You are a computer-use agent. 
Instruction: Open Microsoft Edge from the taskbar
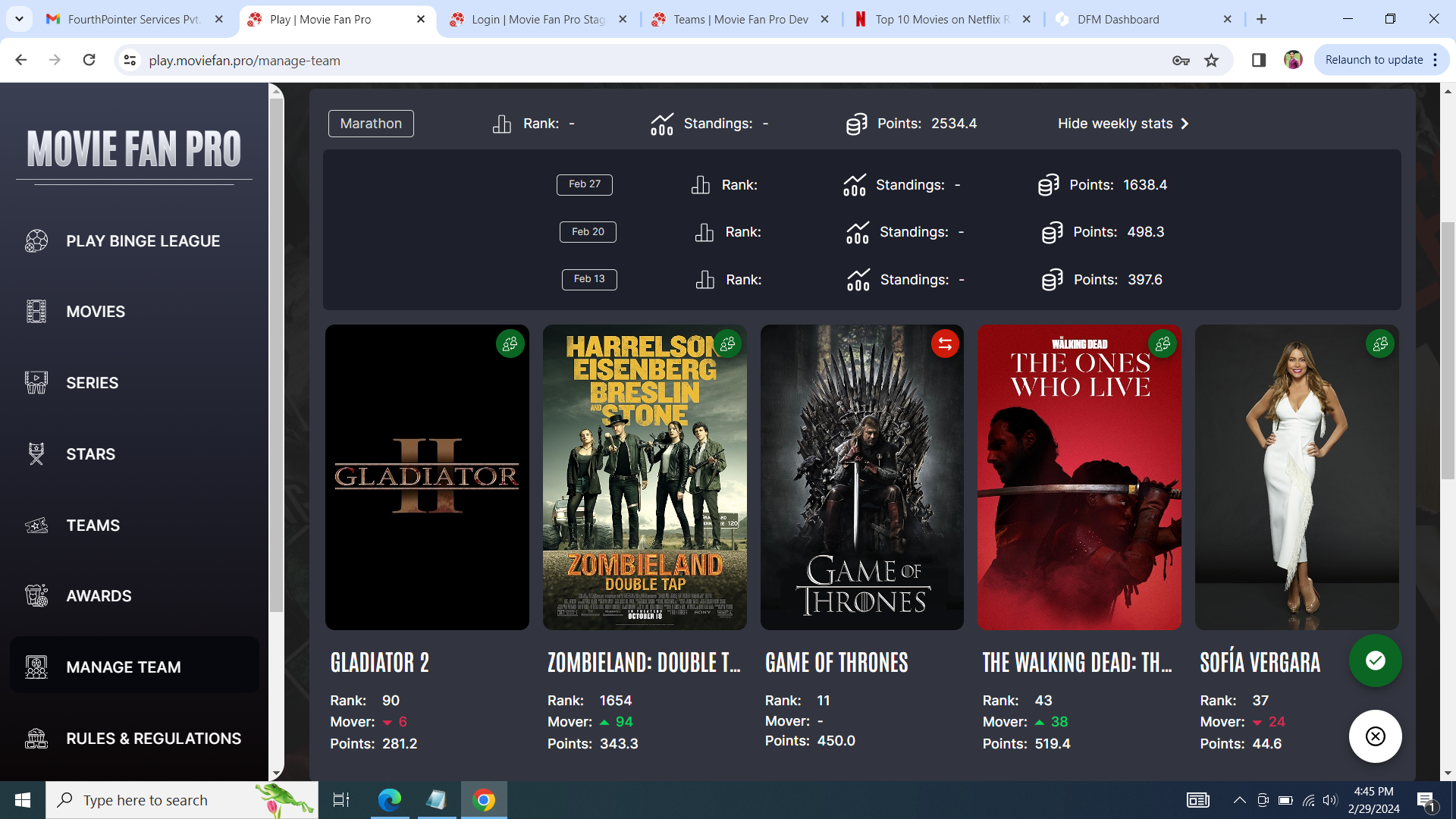(x=390, y=800)
